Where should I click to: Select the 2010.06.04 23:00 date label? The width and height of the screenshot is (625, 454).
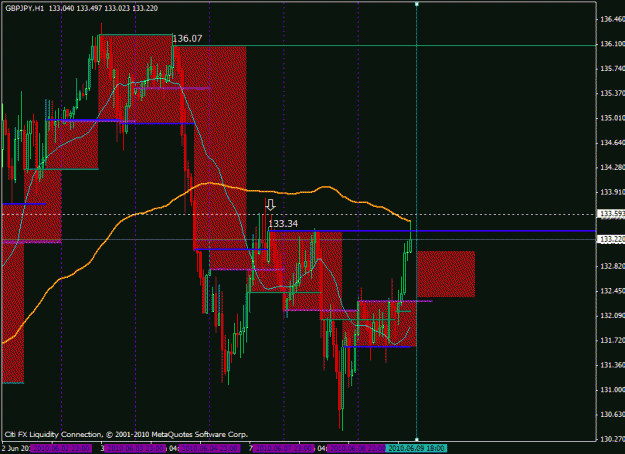point(209,449)
